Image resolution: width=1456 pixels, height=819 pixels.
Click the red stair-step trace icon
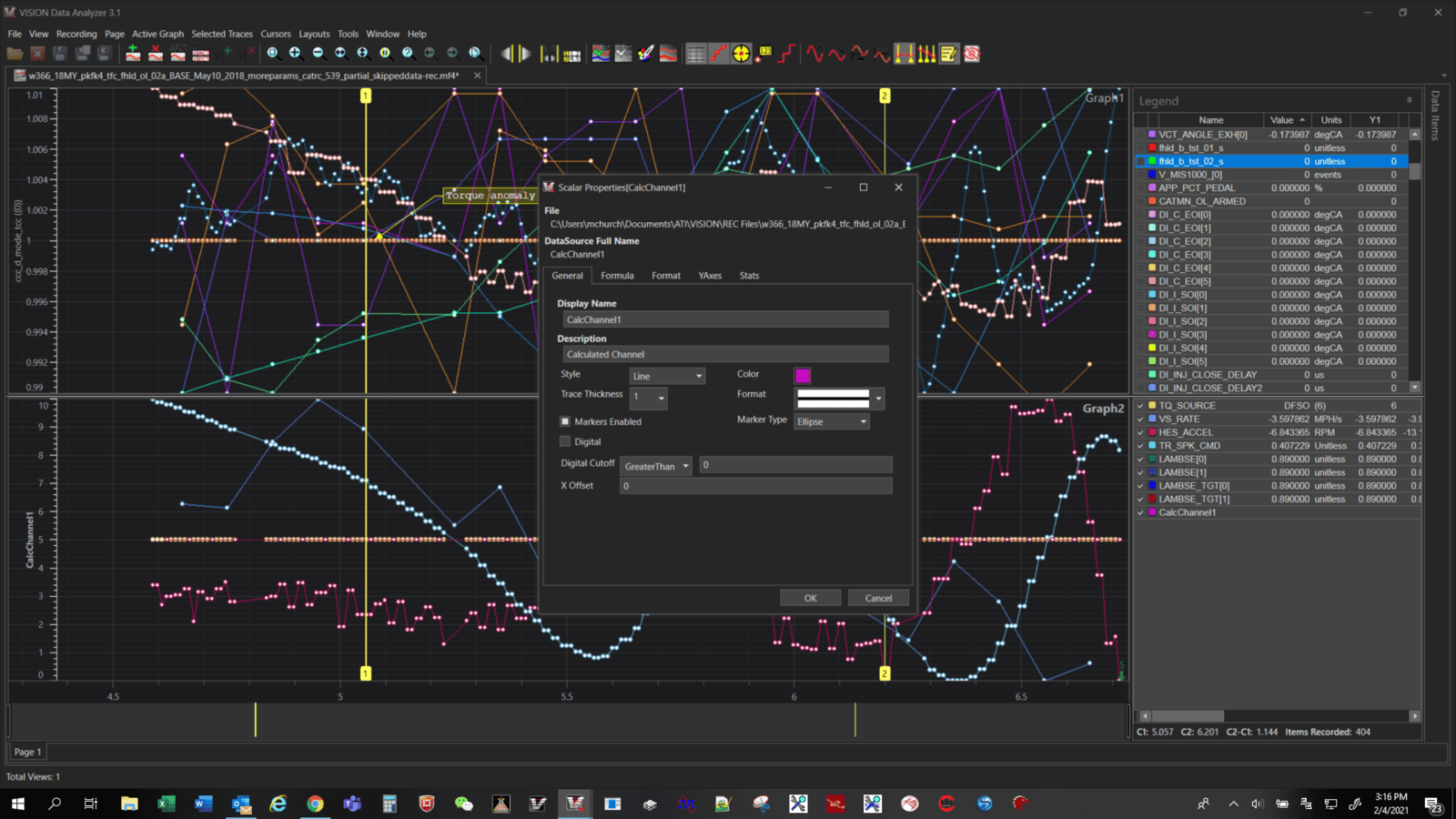point(787,54)
